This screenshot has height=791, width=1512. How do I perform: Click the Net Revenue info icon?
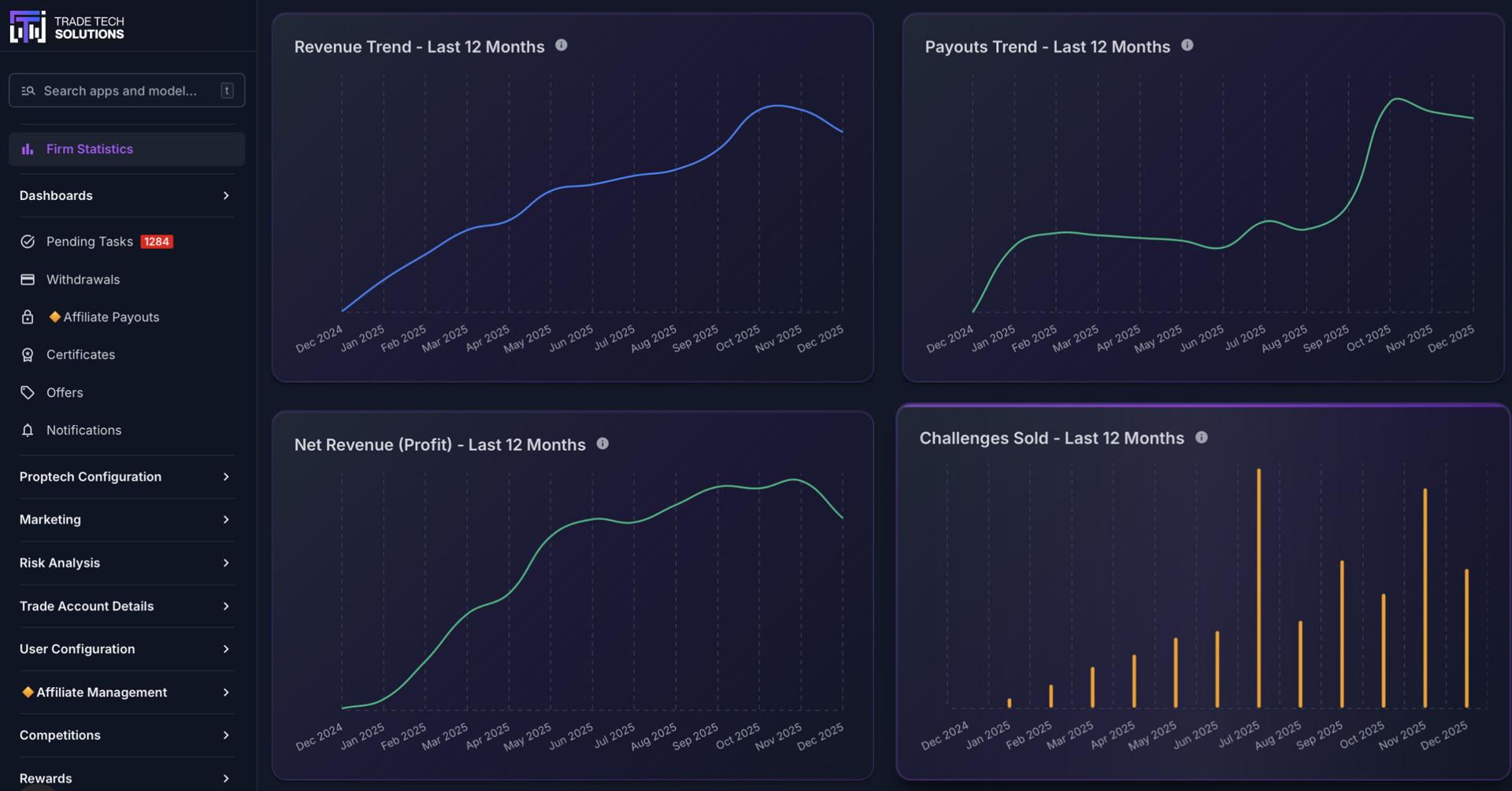point(602,444)
